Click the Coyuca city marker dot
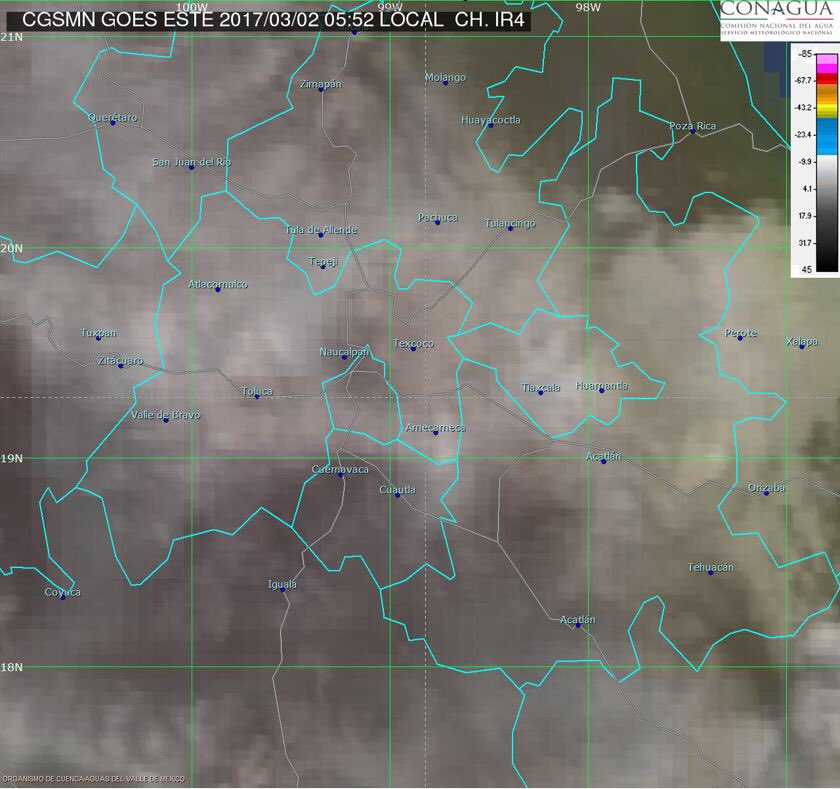Viewport: 840px width, 789px height. pos(63,597)
